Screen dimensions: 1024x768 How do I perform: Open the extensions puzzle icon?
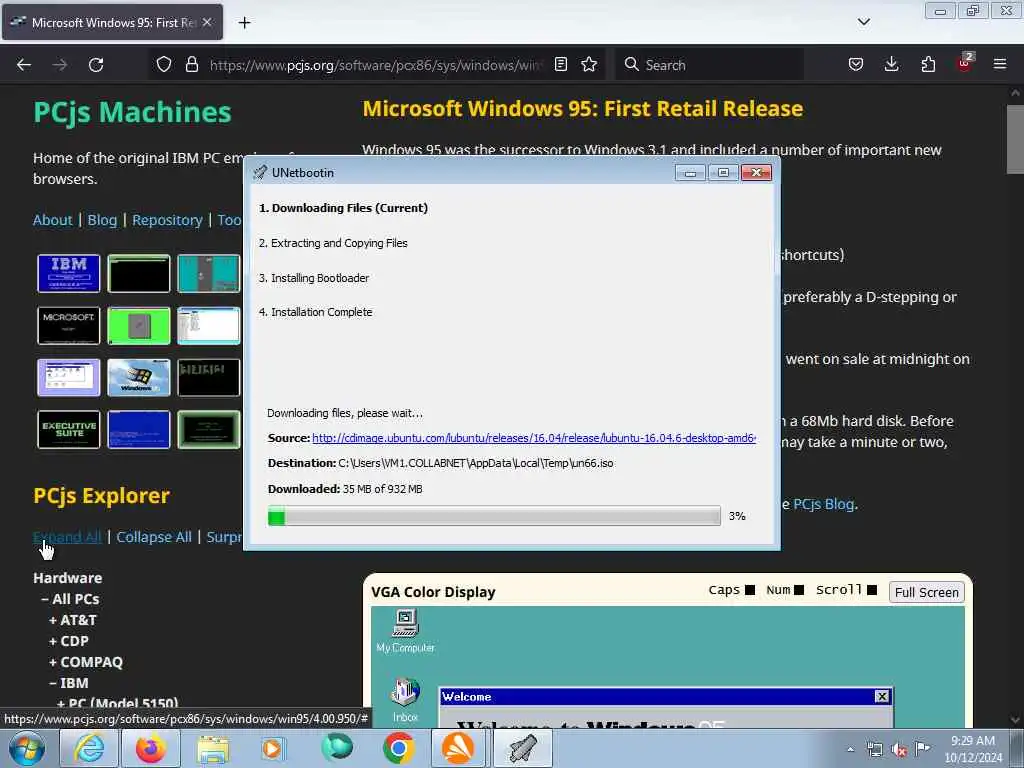(928, 64)
